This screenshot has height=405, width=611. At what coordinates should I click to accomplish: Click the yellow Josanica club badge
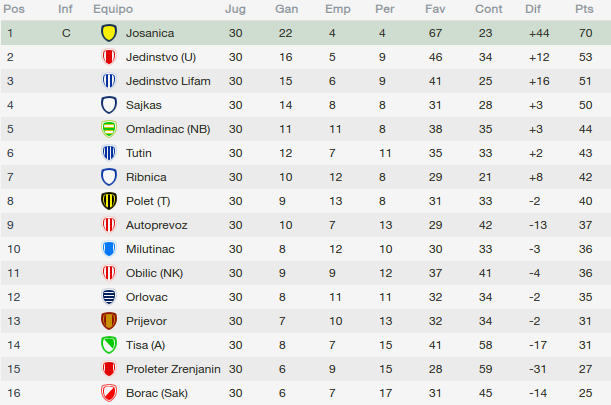[109, 33]
